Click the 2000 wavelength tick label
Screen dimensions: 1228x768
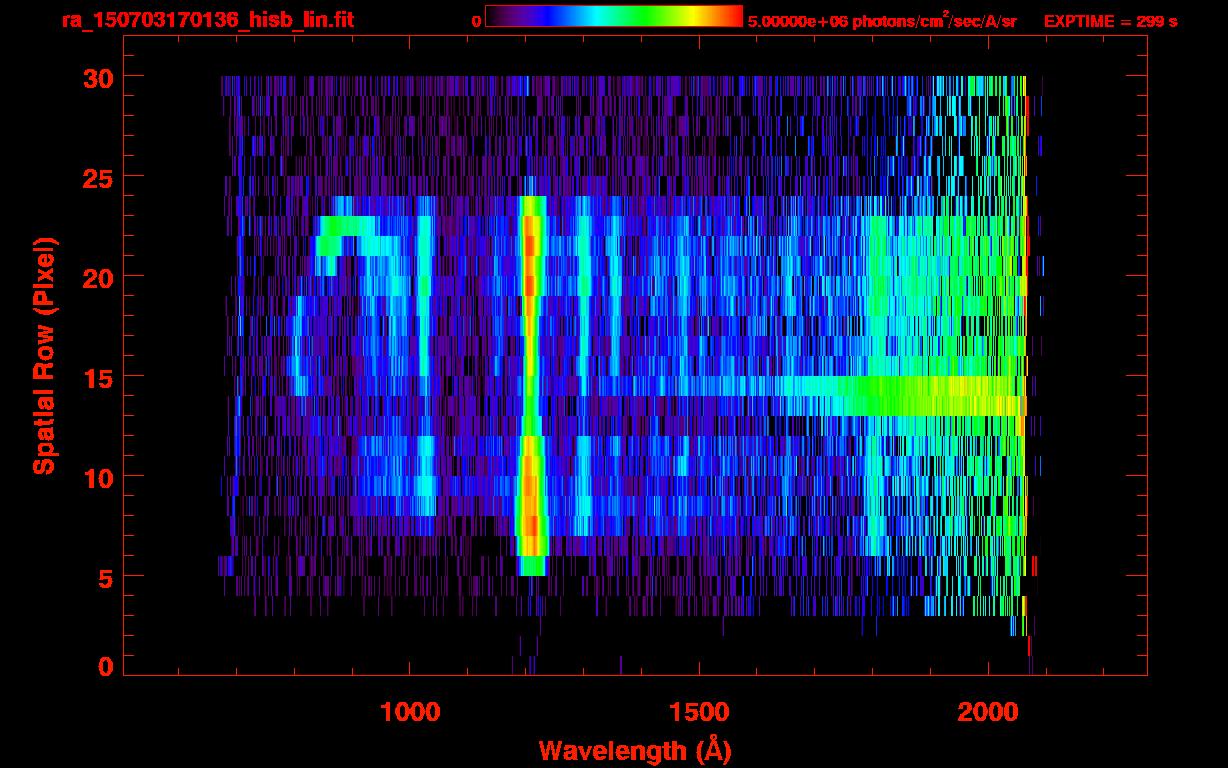[x=987, y=712]
